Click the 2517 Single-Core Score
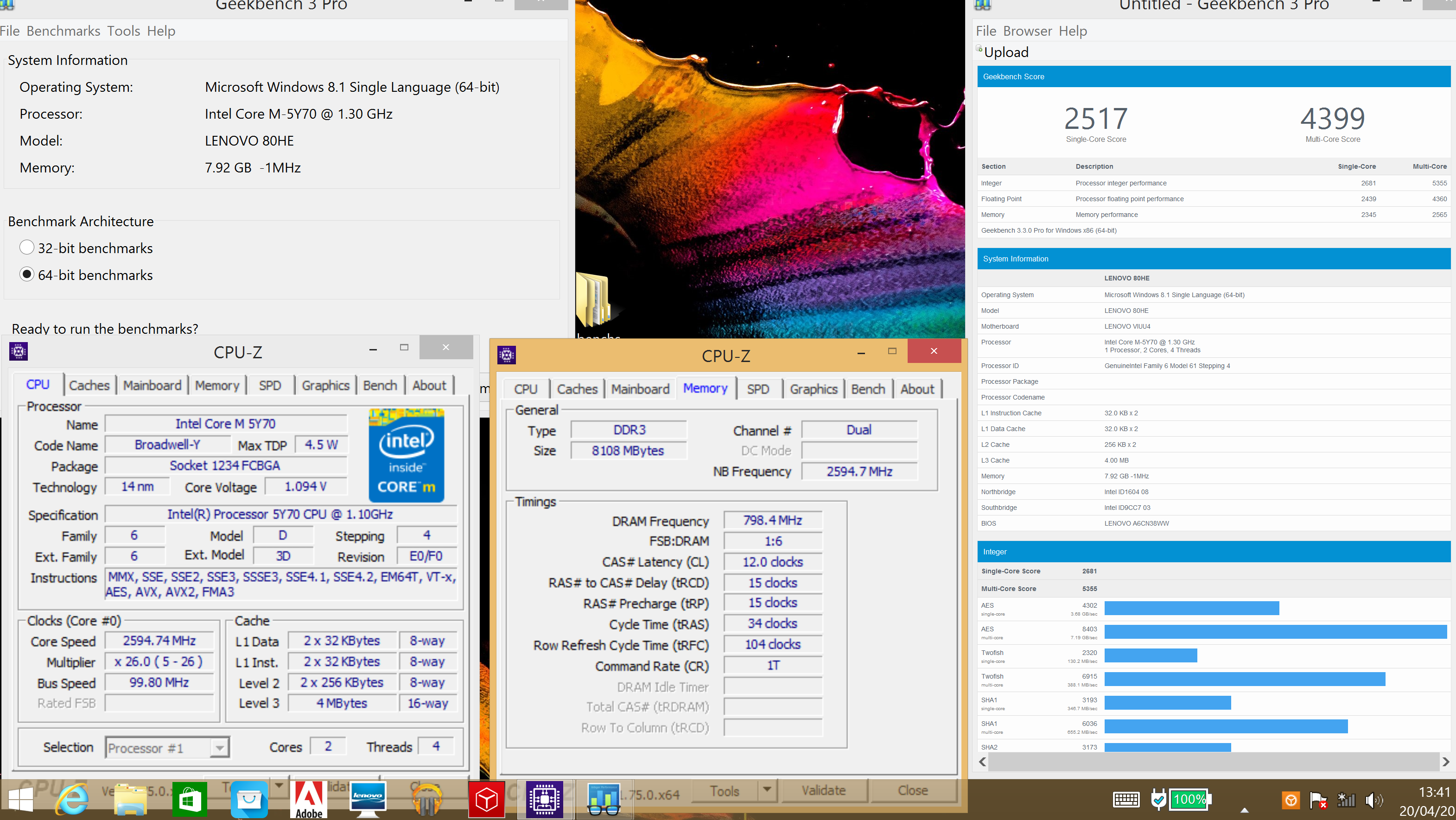The image size is (1456, 820). [x=1095, y=118]
